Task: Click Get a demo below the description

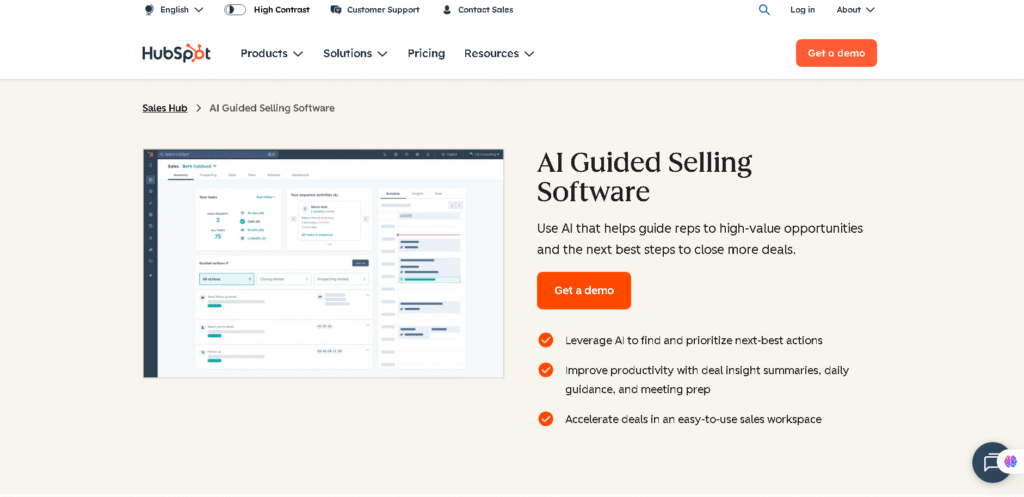Action: (584, 291)
